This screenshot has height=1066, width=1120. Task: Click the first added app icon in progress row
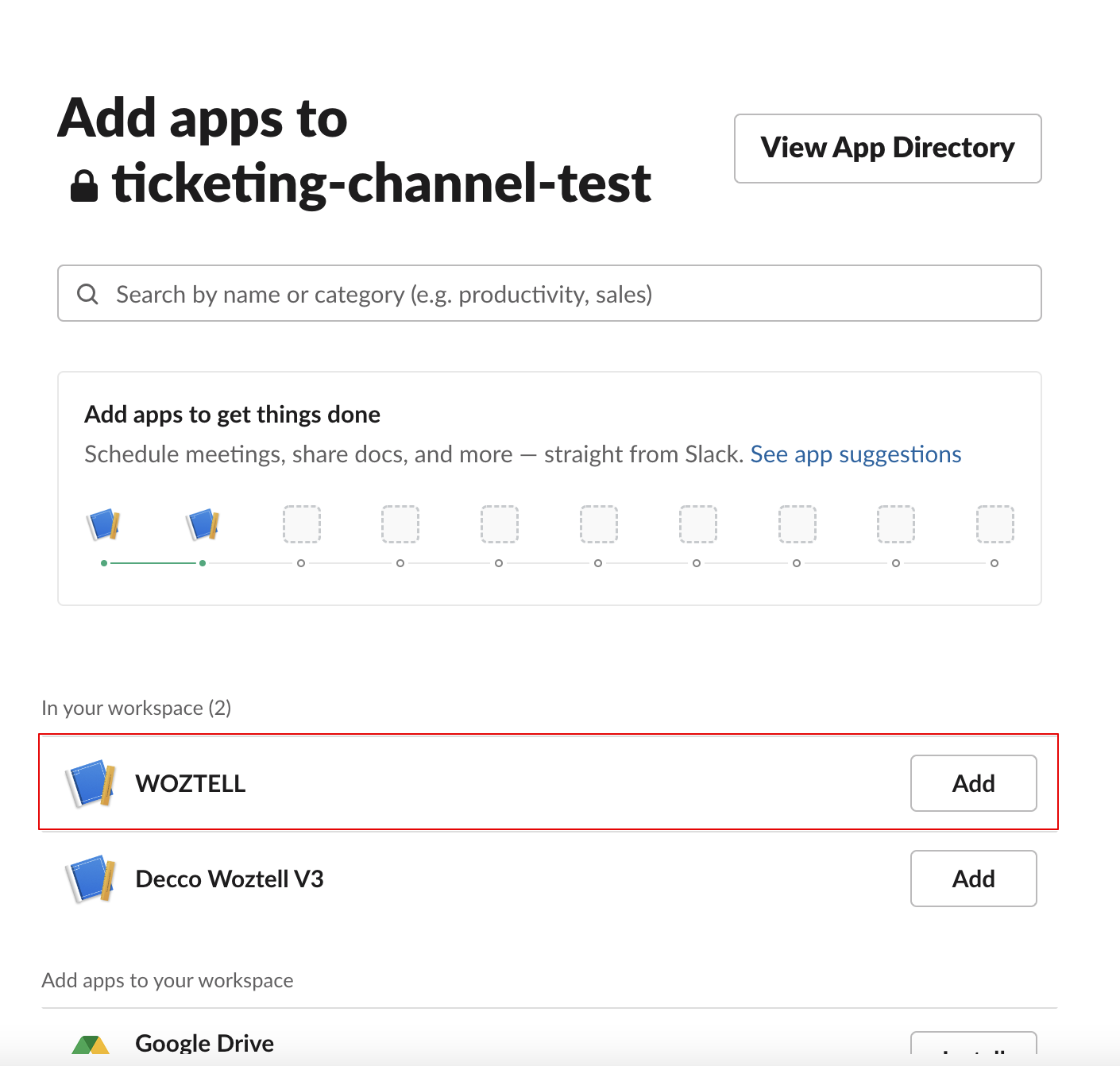(103, 524)
